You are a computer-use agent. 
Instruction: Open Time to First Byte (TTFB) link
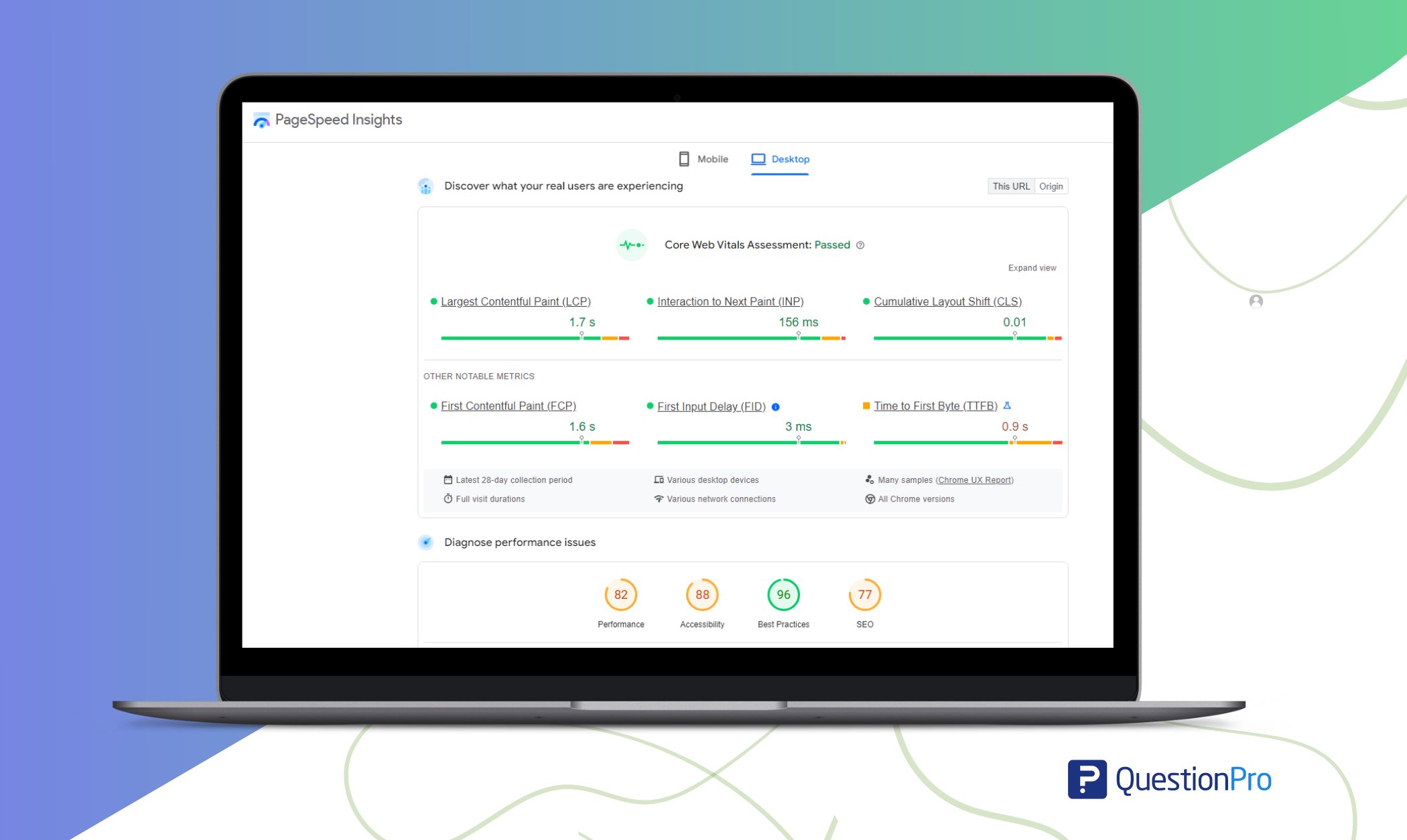935,406
